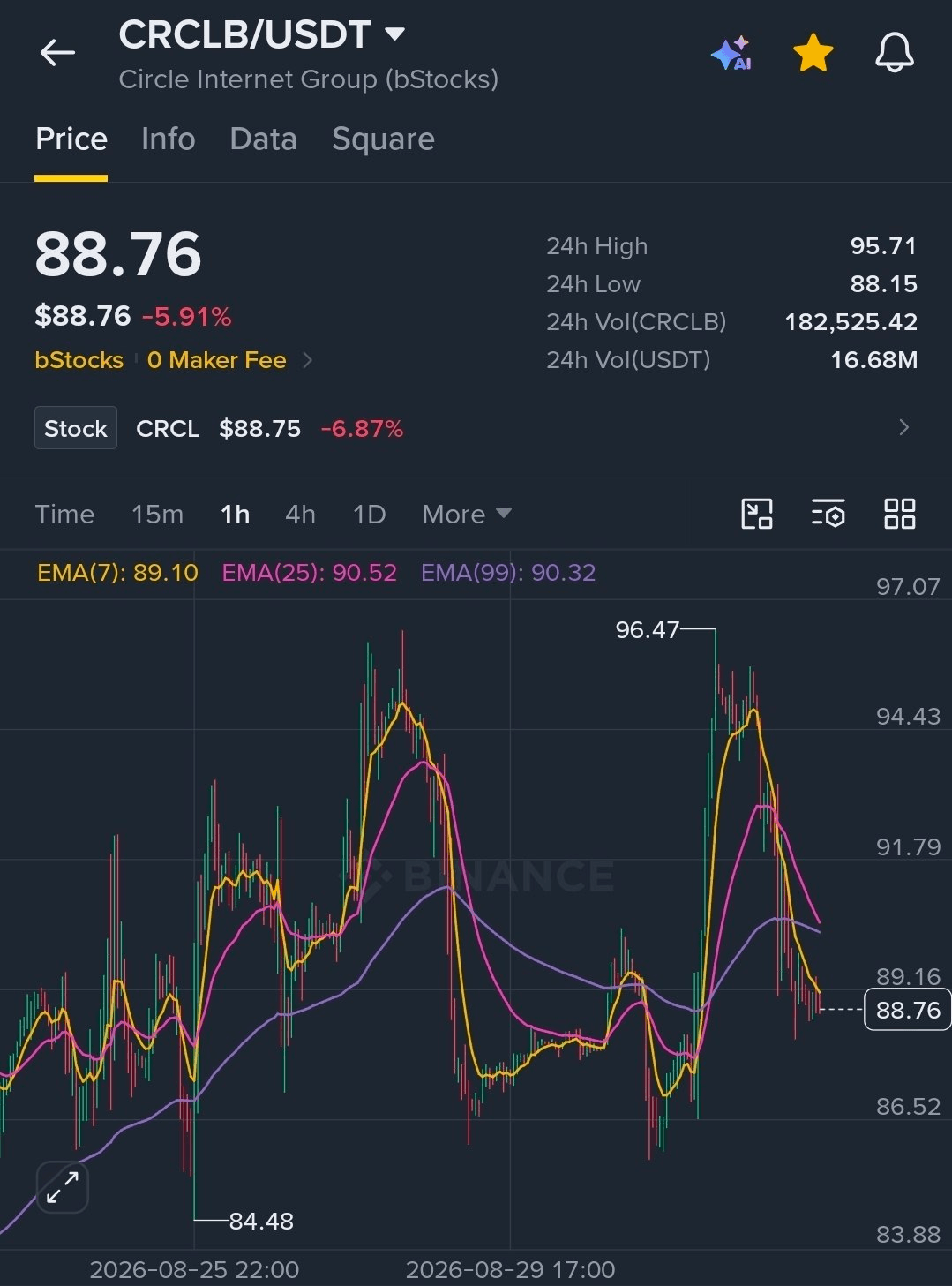
Task: Open the bStocks label link
Action: [x=79, y=360]
